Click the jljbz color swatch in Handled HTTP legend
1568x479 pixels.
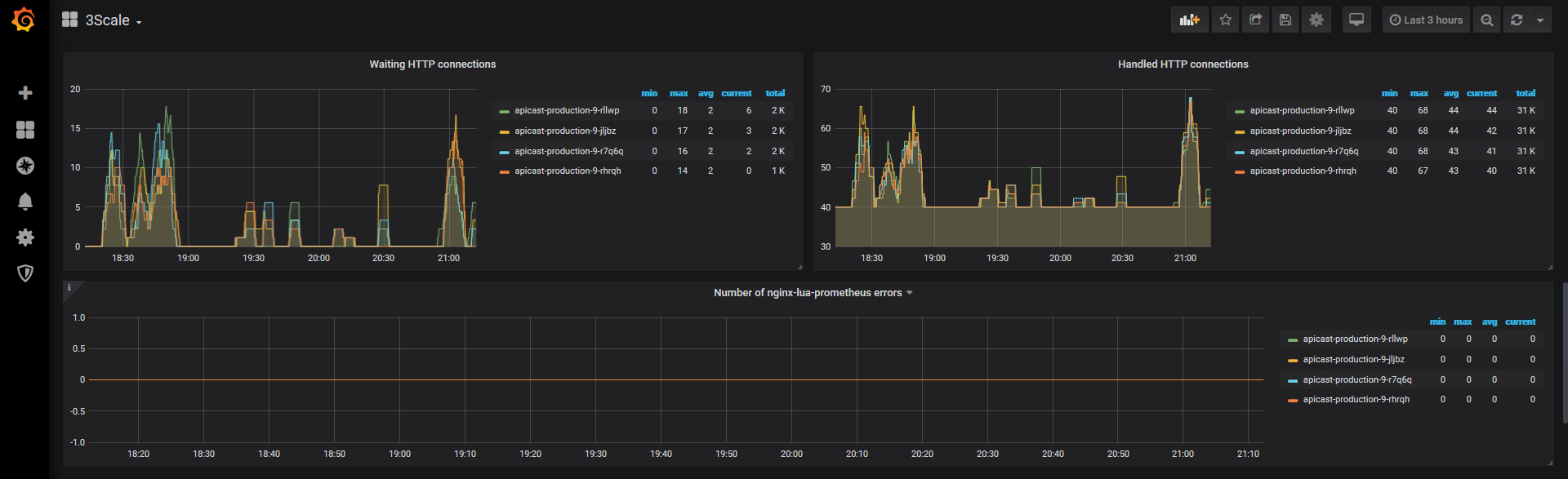(x=1240, y=131)
